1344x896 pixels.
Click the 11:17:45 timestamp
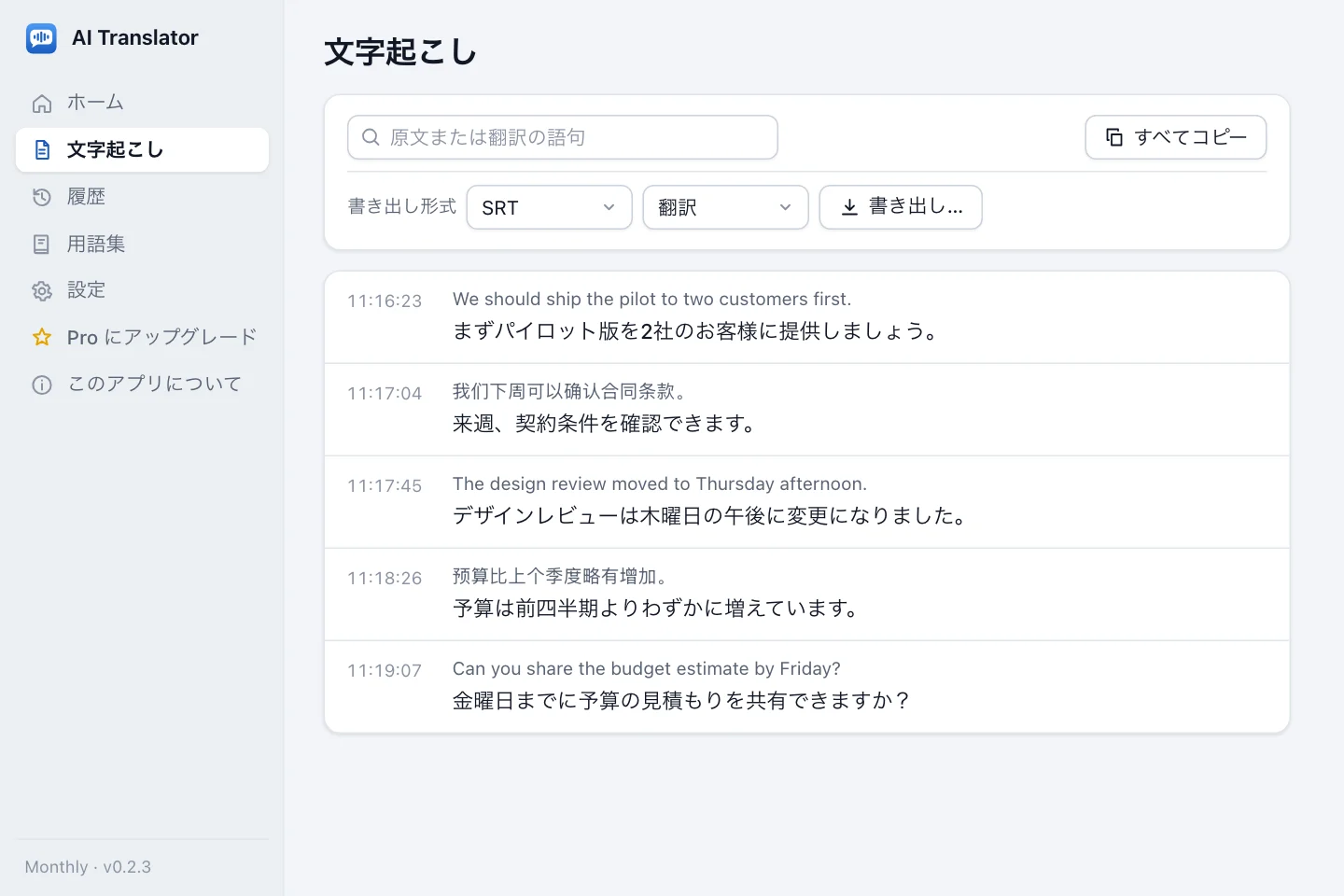pos(385,486)
